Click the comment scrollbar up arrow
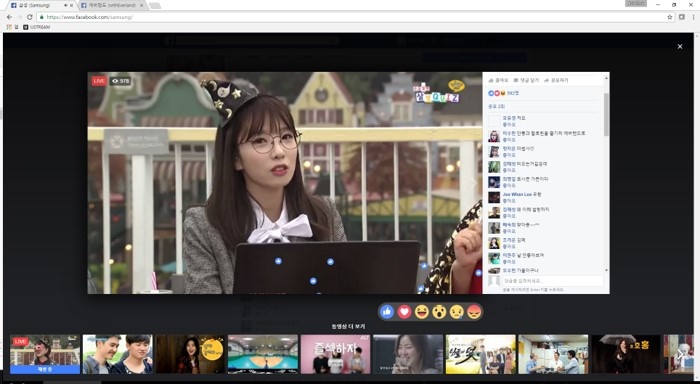This screenshot has width=700, height=384. [x=606, y=78]
